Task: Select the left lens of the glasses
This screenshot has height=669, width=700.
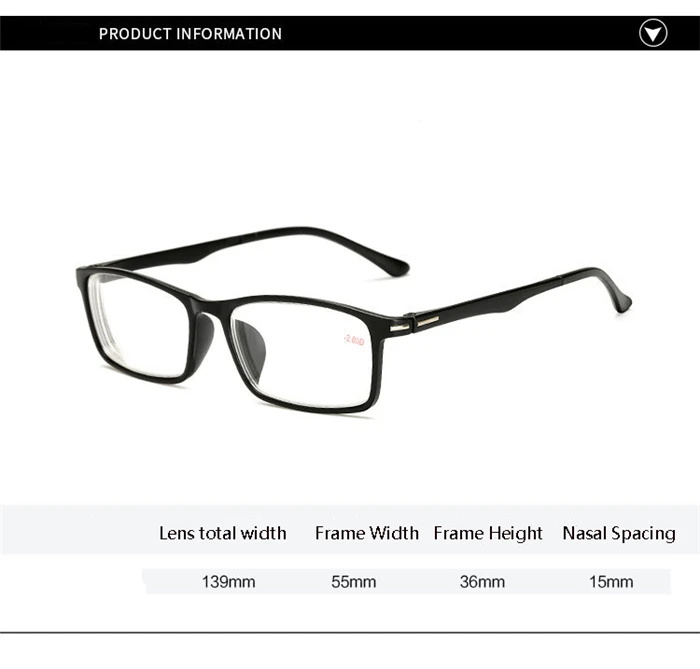Action: pyautogui.click(x=139, y=326)
